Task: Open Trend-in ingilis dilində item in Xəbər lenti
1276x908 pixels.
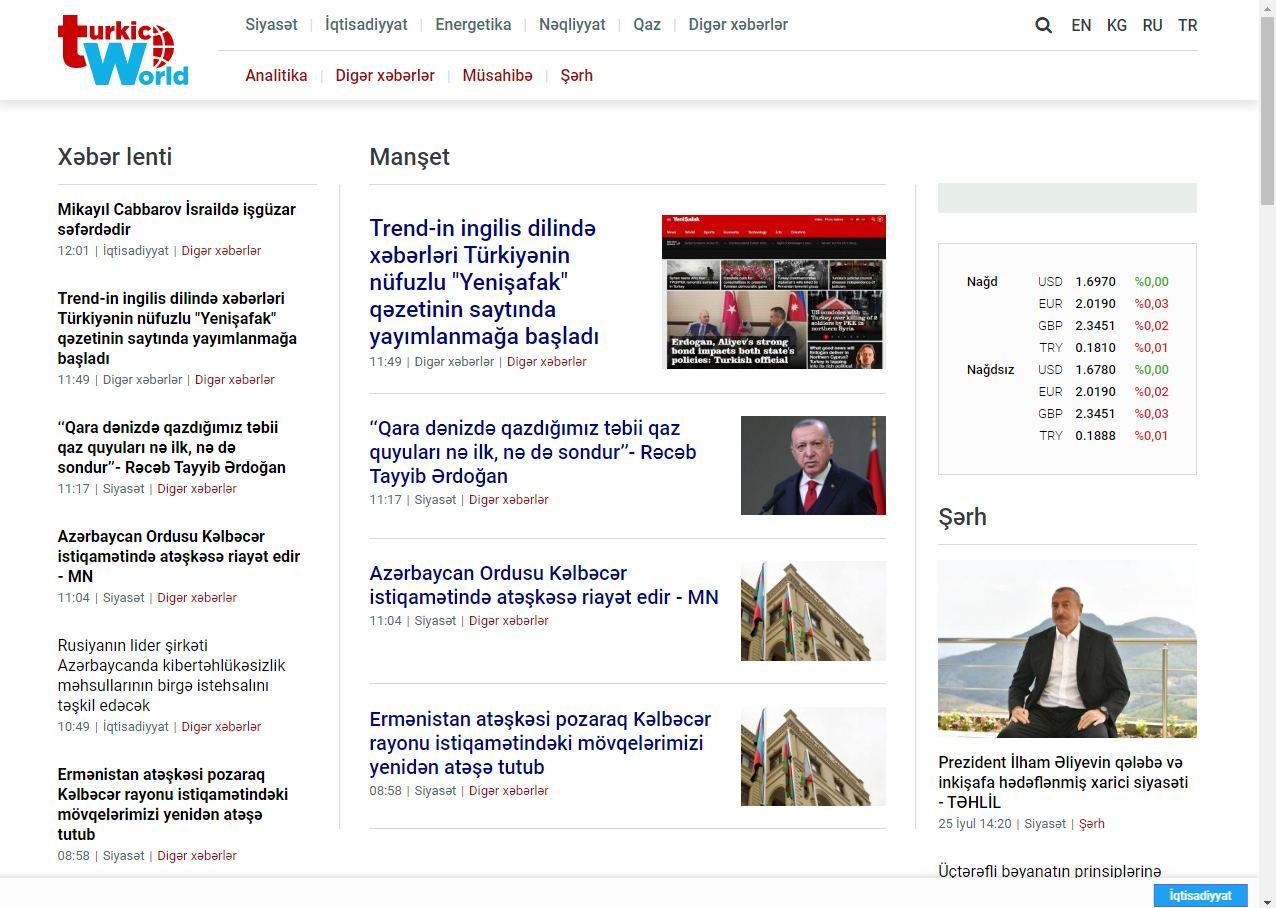Action: coord(177,328)
